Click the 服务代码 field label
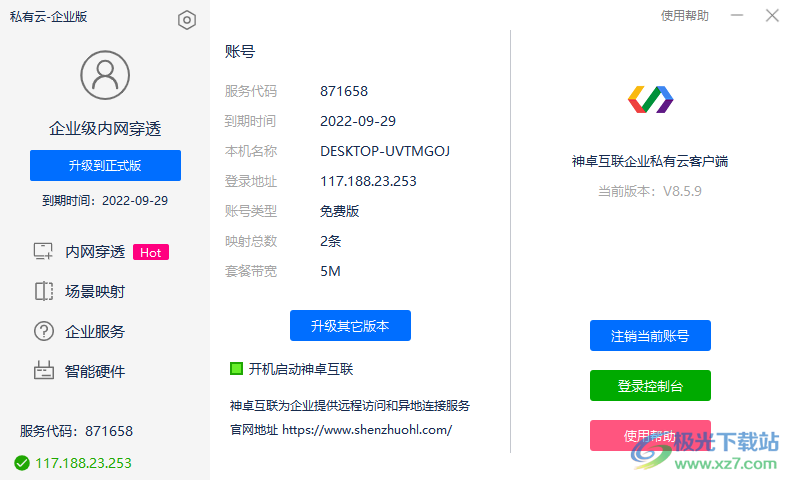The width and height of the screenshot is (790, 480). [251, 91]
